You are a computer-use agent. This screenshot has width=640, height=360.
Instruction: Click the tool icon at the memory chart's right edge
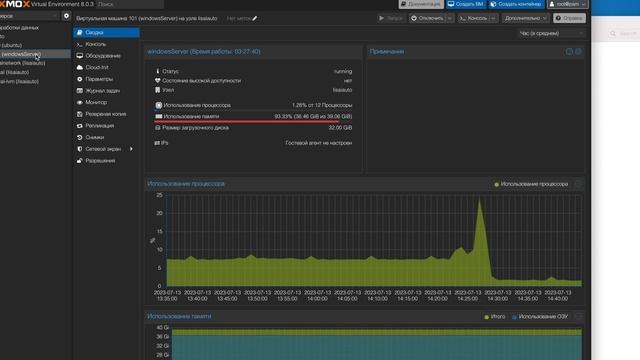click(x=578, y=316)
